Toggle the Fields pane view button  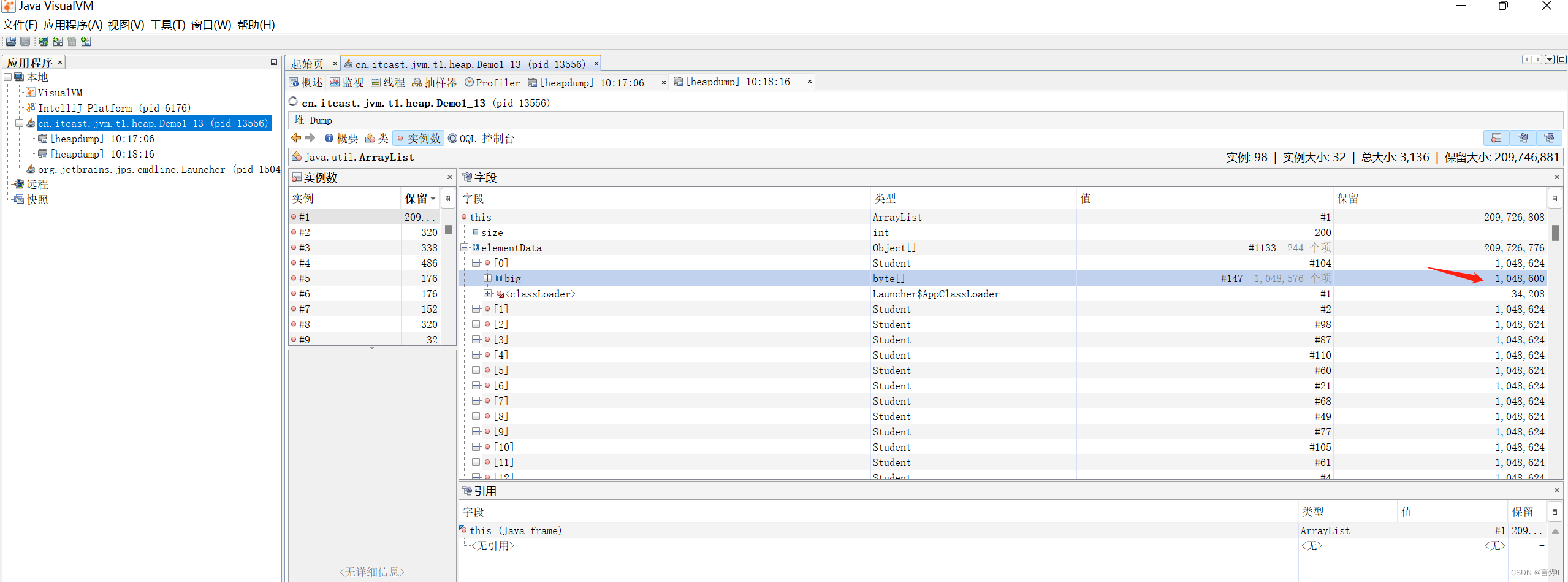1523,138
